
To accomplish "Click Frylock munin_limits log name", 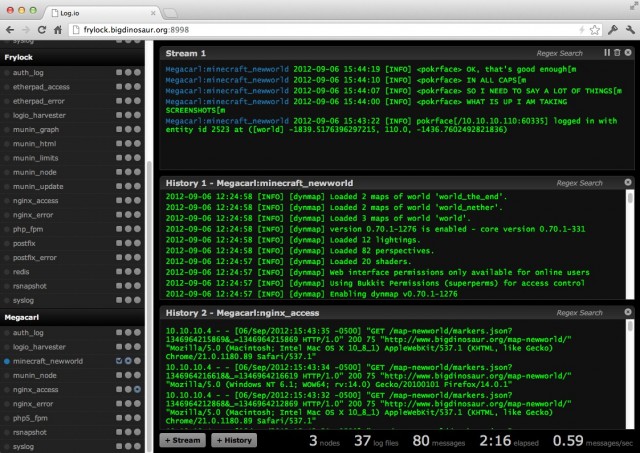I will click(x=36, y=158).
